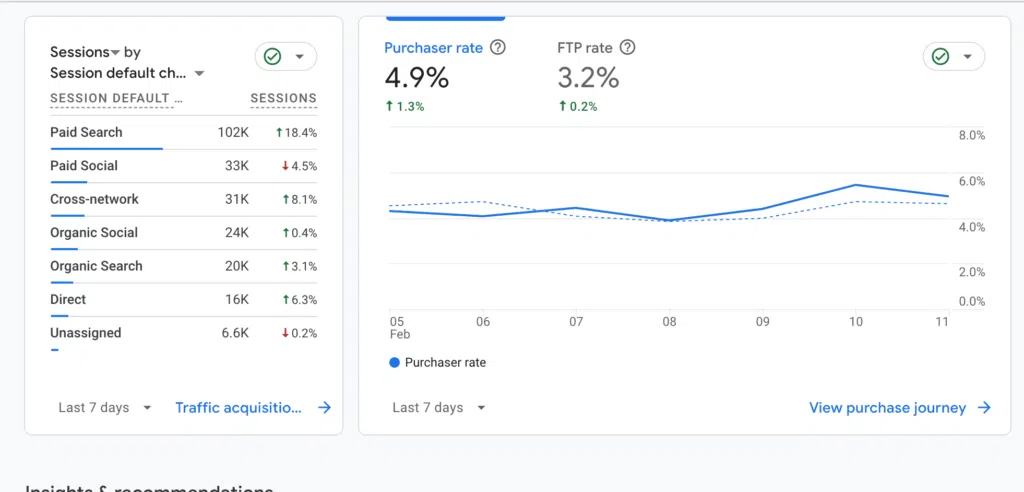The width and height of the screenshot is (1024, 492).
Task: Expand Session default channel dimension dropdown
Action: (x=199, y=73)
